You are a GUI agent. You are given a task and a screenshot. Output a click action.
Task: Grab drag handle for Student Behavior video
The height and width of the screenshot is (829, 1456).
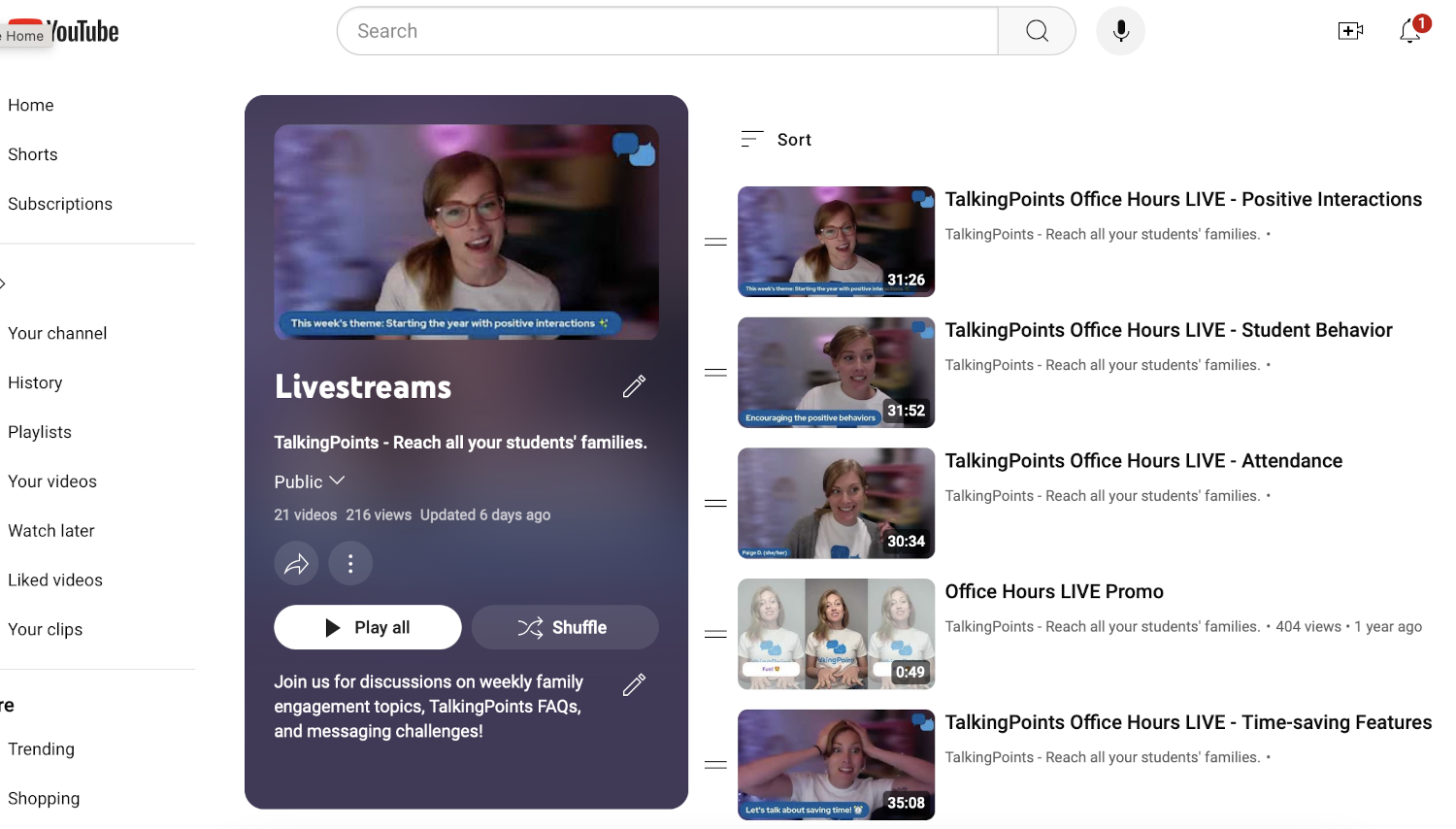tap(715, 373)
